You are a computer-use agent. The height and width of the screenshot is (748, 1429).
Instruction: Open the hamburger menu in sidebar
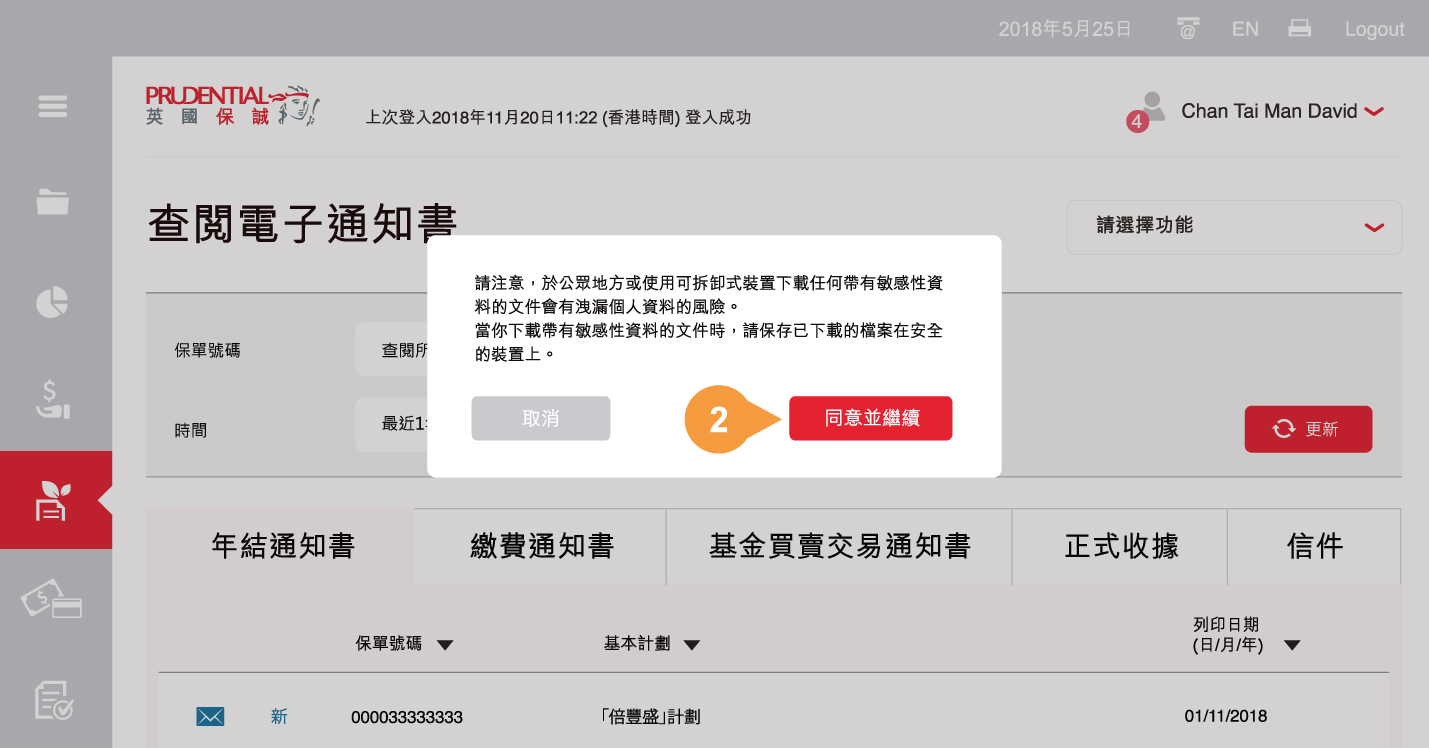click(x=52, y=106)
